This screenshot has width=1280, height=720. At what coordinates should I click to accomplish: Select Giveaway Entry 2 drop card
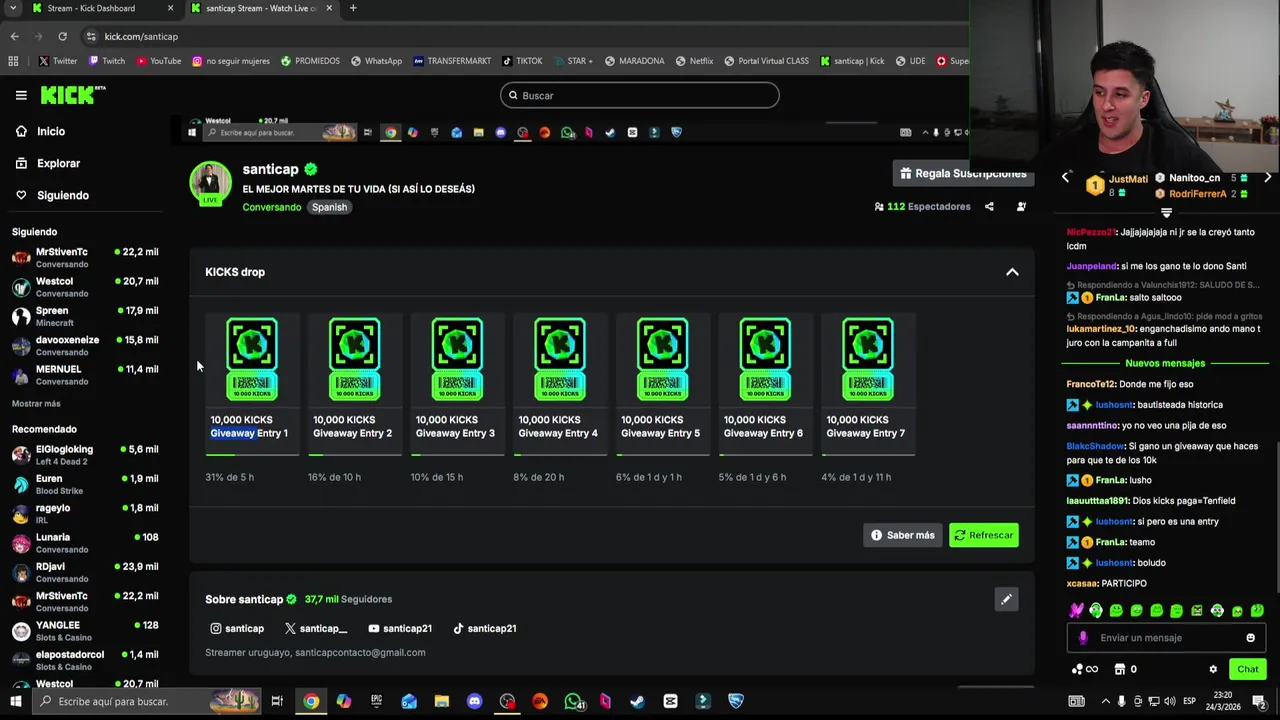[x=354, y=385]
